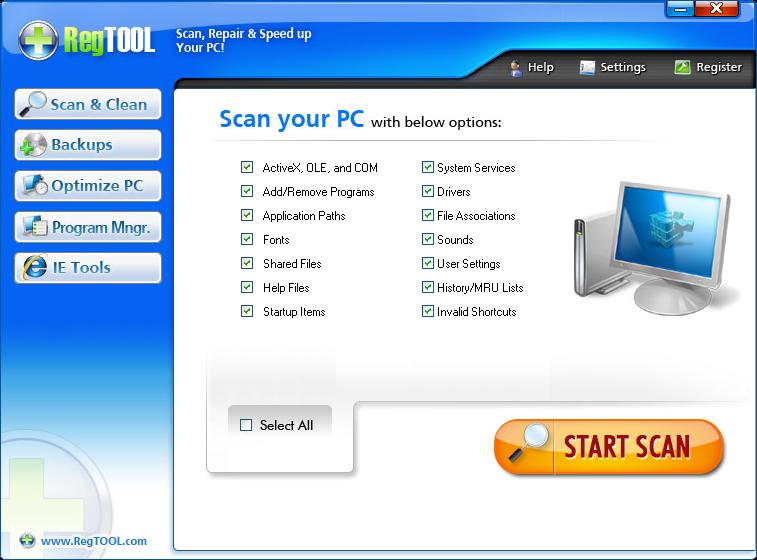Uncheck the Sounds option
Viewport: 757px width, 560px height.
(x=428, y=239)
